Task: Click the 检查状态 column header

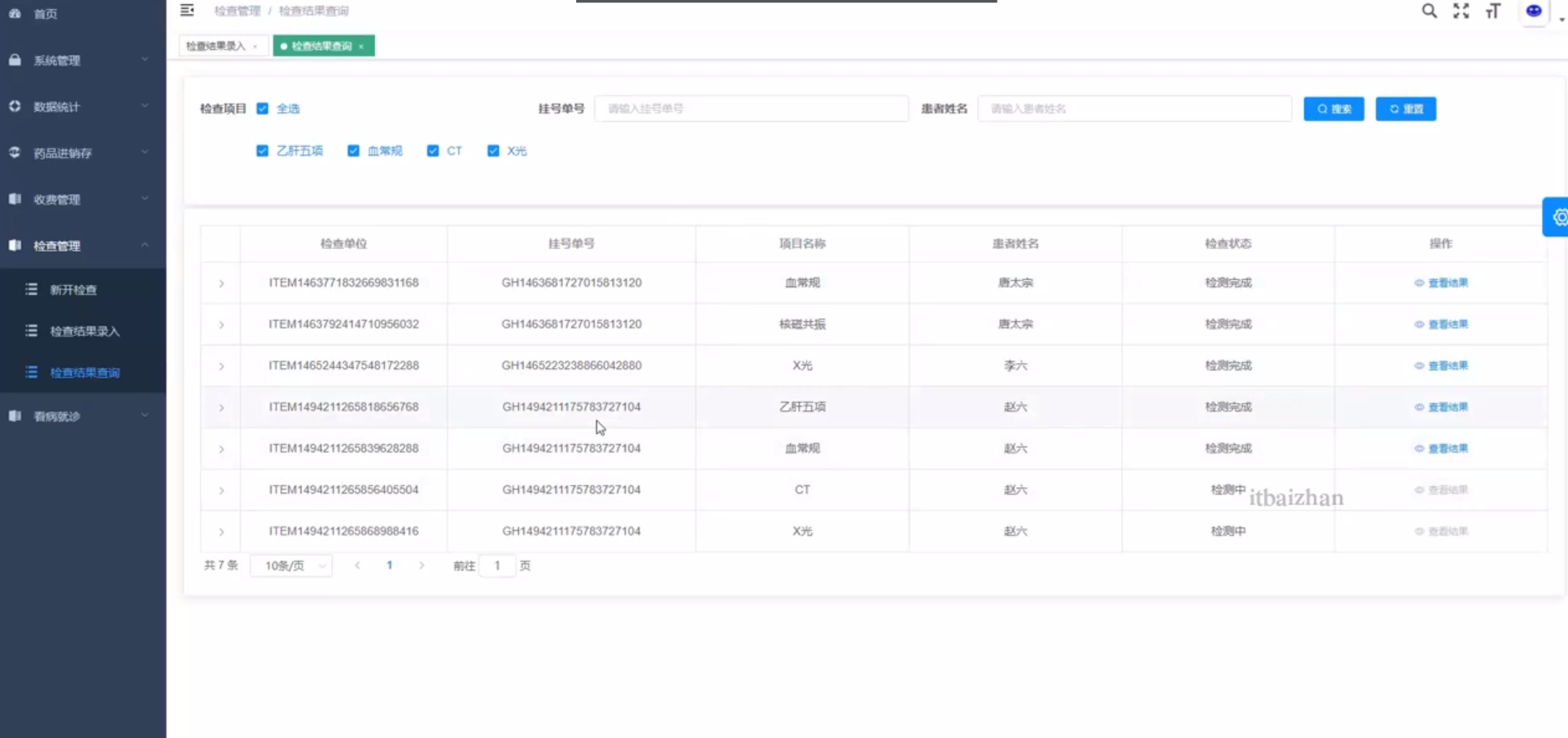Action: (1228, 244)
